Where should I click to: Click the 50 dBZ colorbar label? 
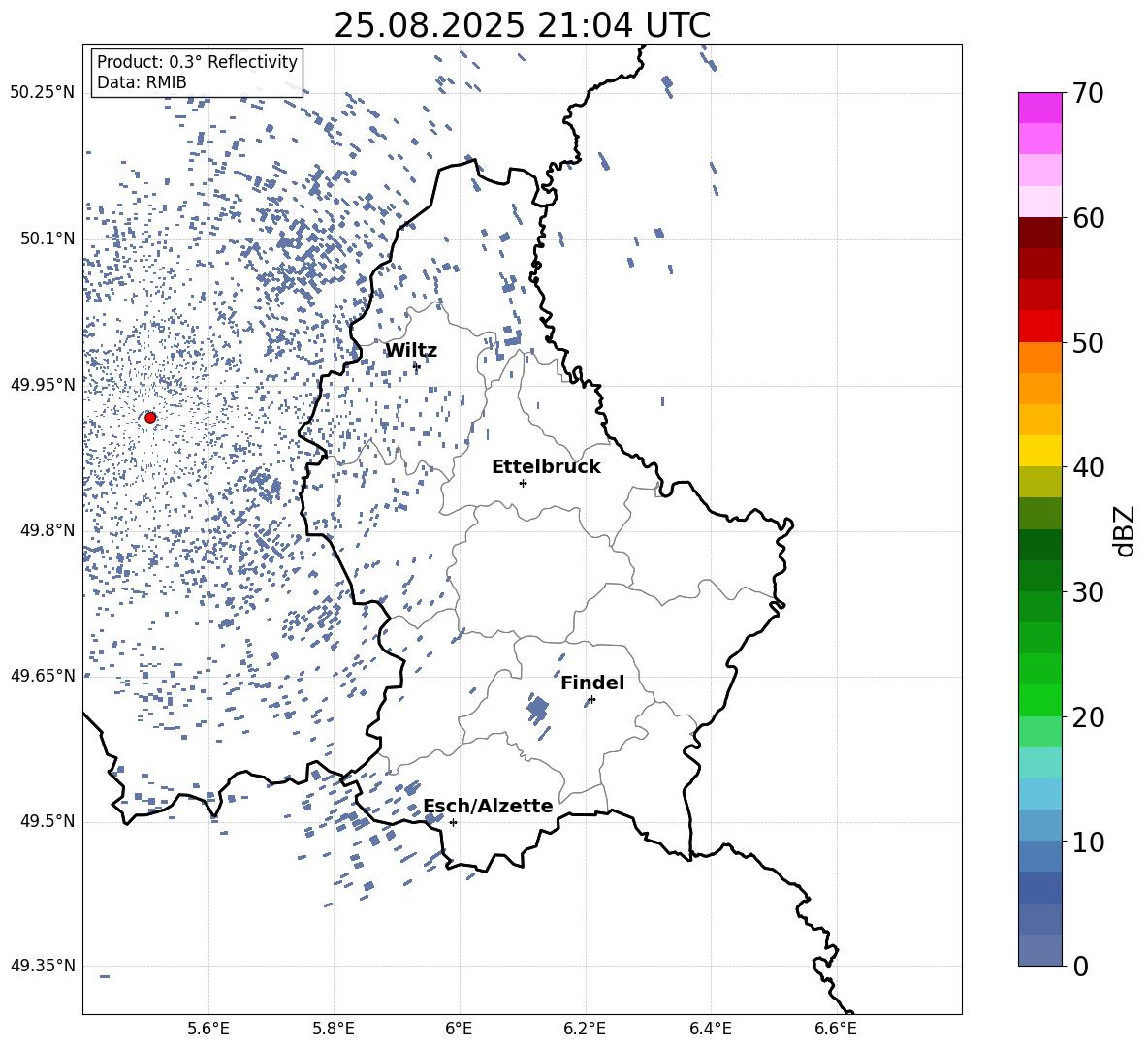click(x=1088, y=343)
